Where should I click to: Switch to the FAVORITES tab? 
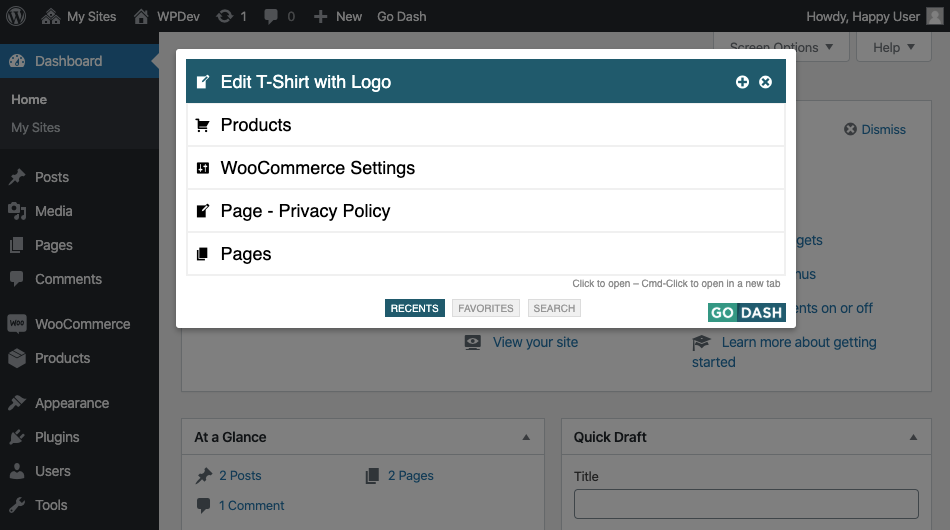[x=486, y=308]
